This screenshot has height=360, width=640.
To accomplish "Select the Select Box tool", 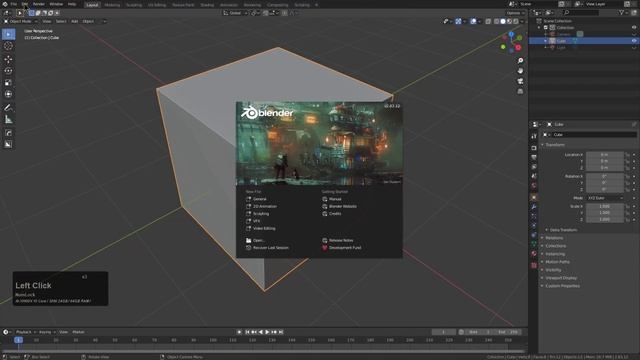I will pyautogui.click(x=8, y=34).
